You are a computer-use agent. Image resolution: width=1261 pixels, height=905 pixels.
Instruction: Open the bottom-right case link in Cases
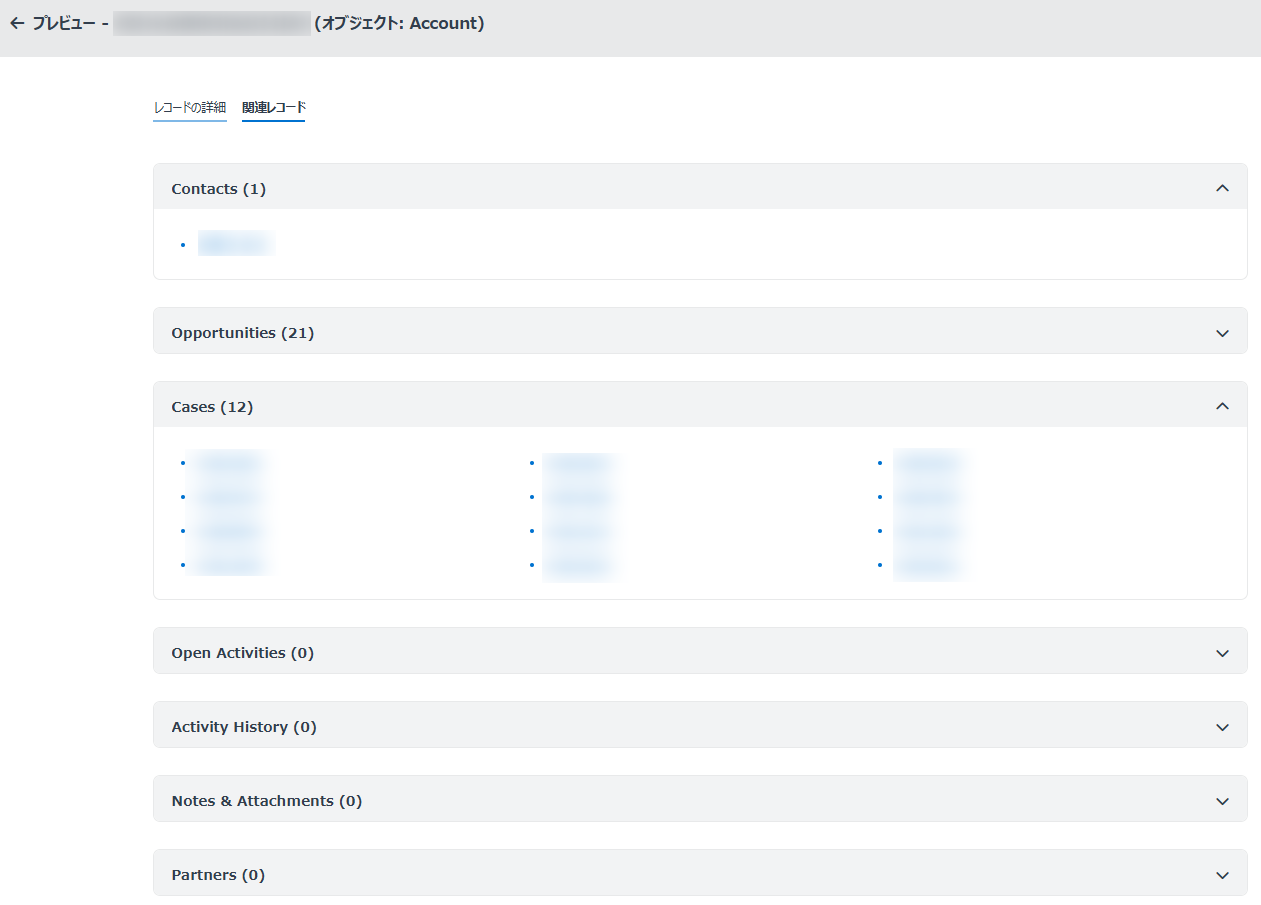pyautogui.click(x=928, y=565)
